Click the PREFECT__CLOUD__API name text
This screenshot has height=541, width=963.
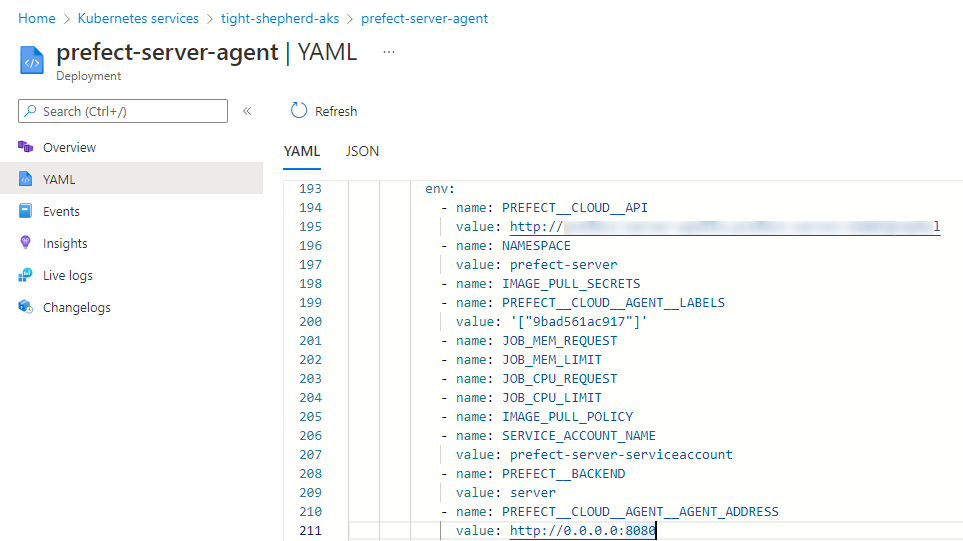point(575,208)
